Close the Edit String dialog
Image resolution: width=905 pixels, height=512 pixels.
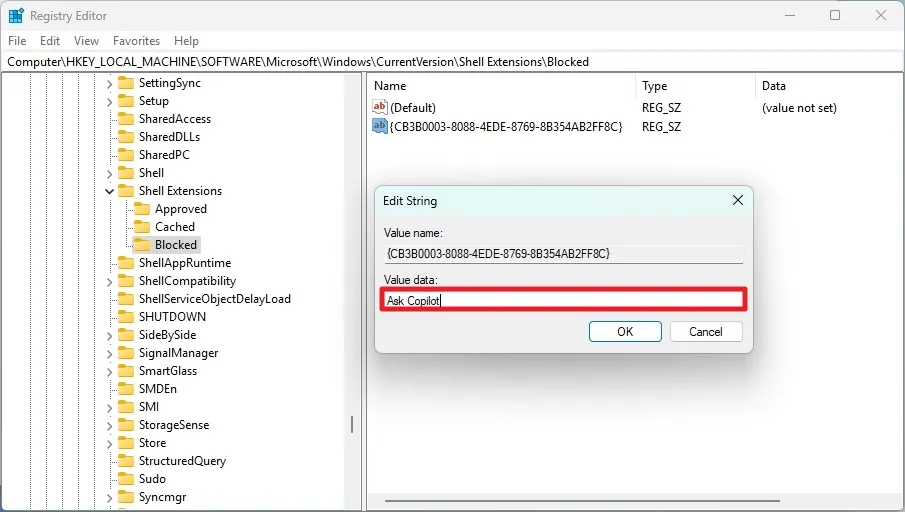738,200
